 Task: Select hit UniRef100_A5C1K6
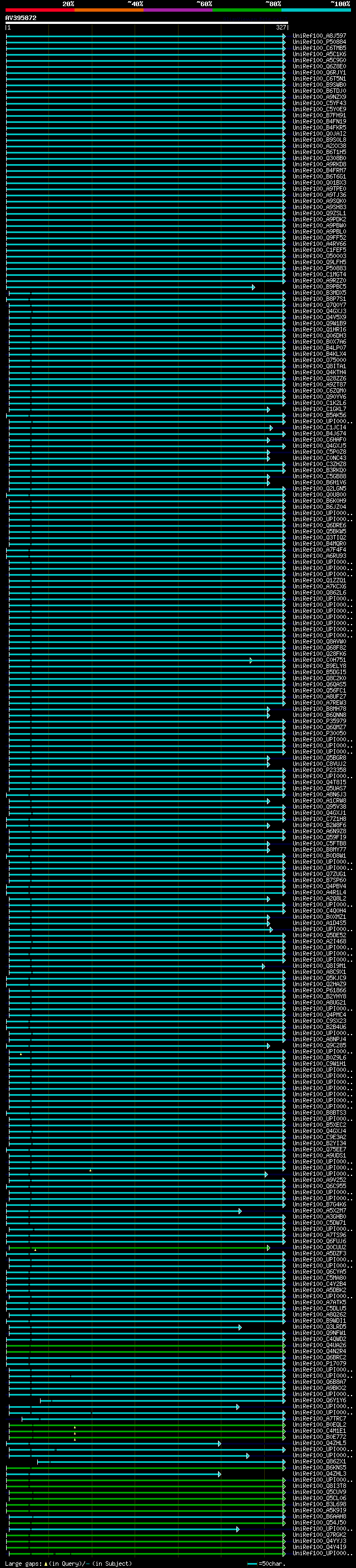pyautogui.click(x=319, y=54)
